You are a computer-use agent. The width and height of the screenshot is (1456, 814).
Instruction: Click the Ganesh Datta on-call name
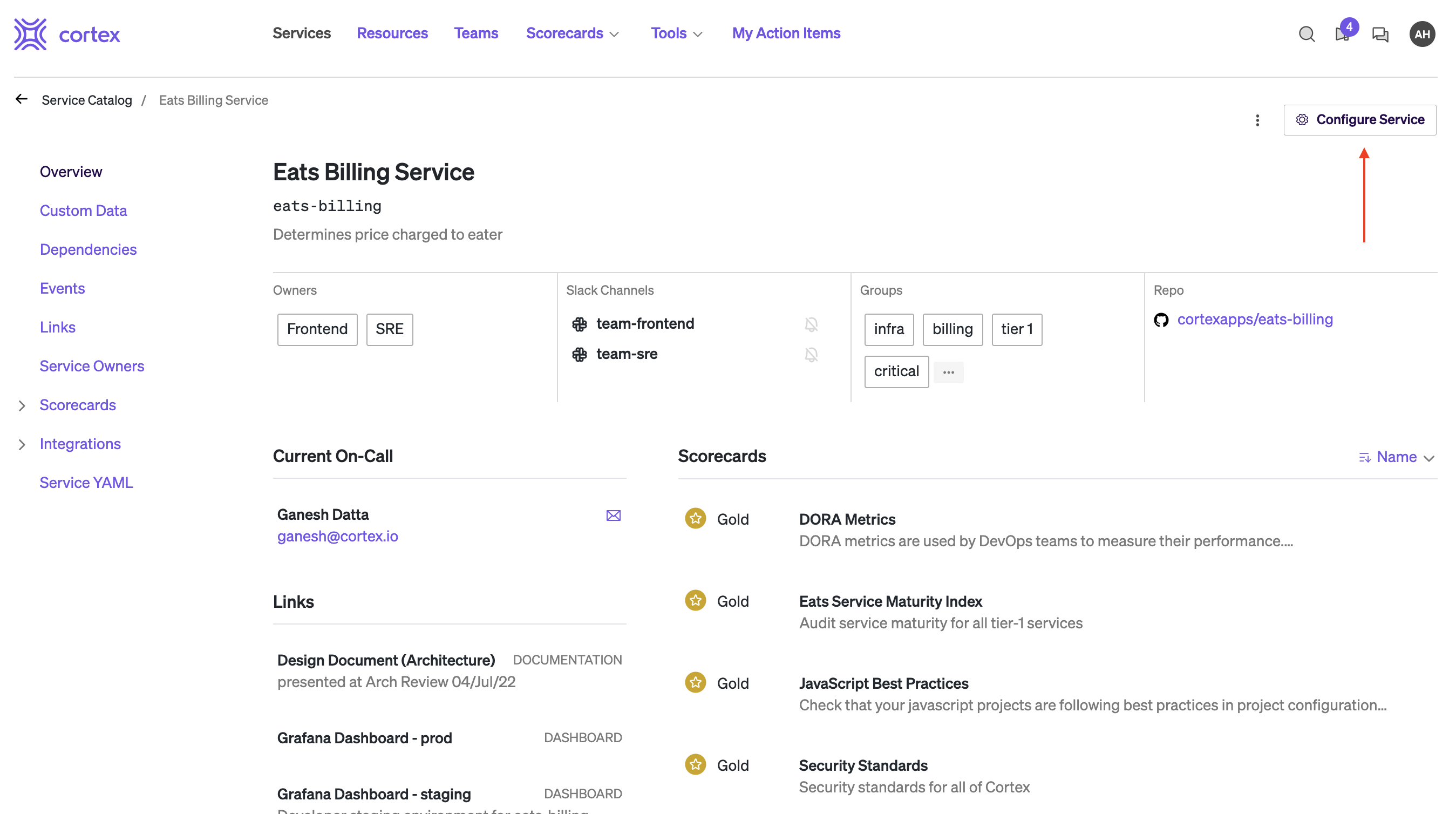pyautogui.click(x=323, y=515)
